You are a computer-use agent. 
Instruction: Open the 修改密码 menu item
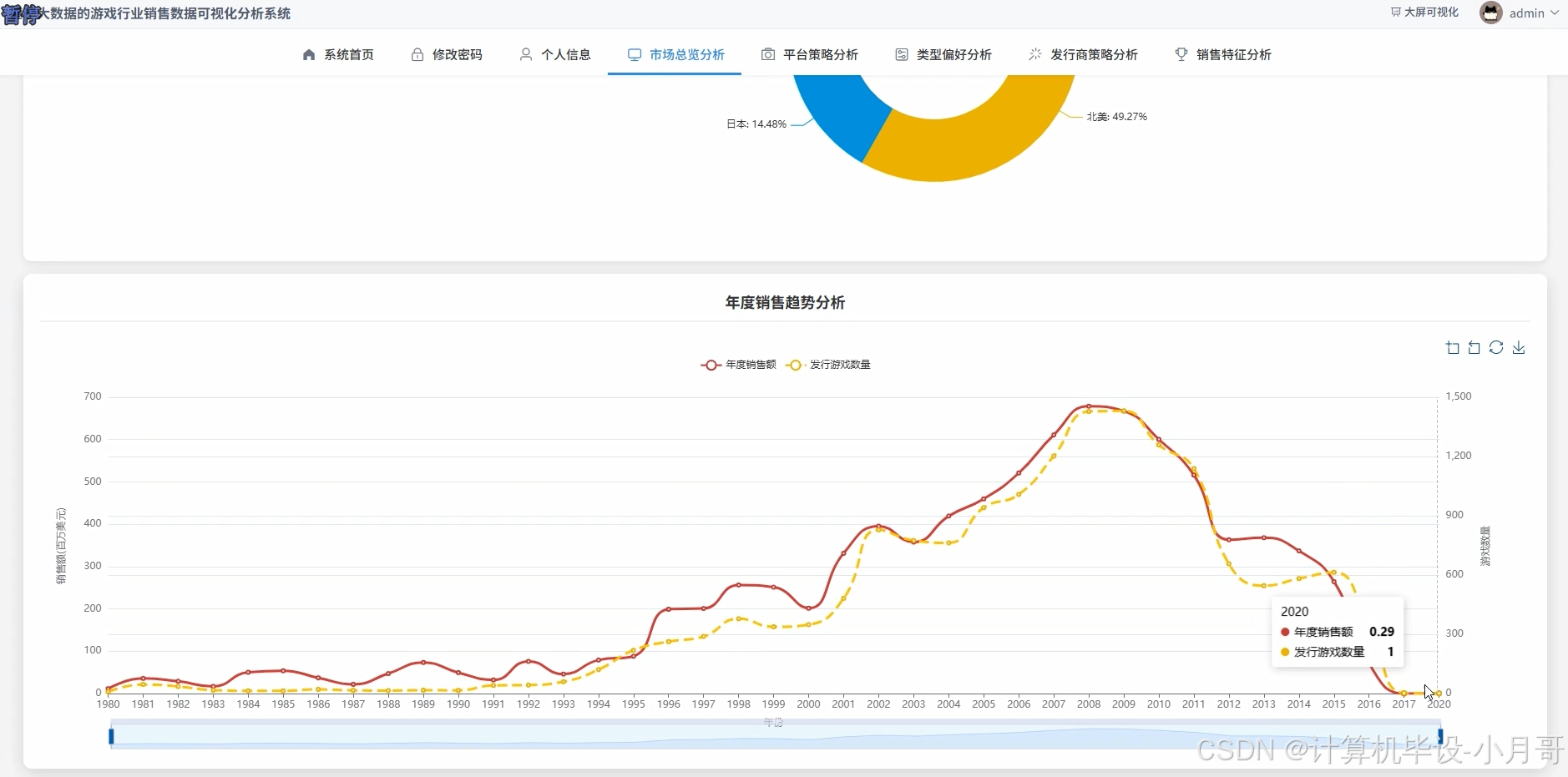(447, 54)
